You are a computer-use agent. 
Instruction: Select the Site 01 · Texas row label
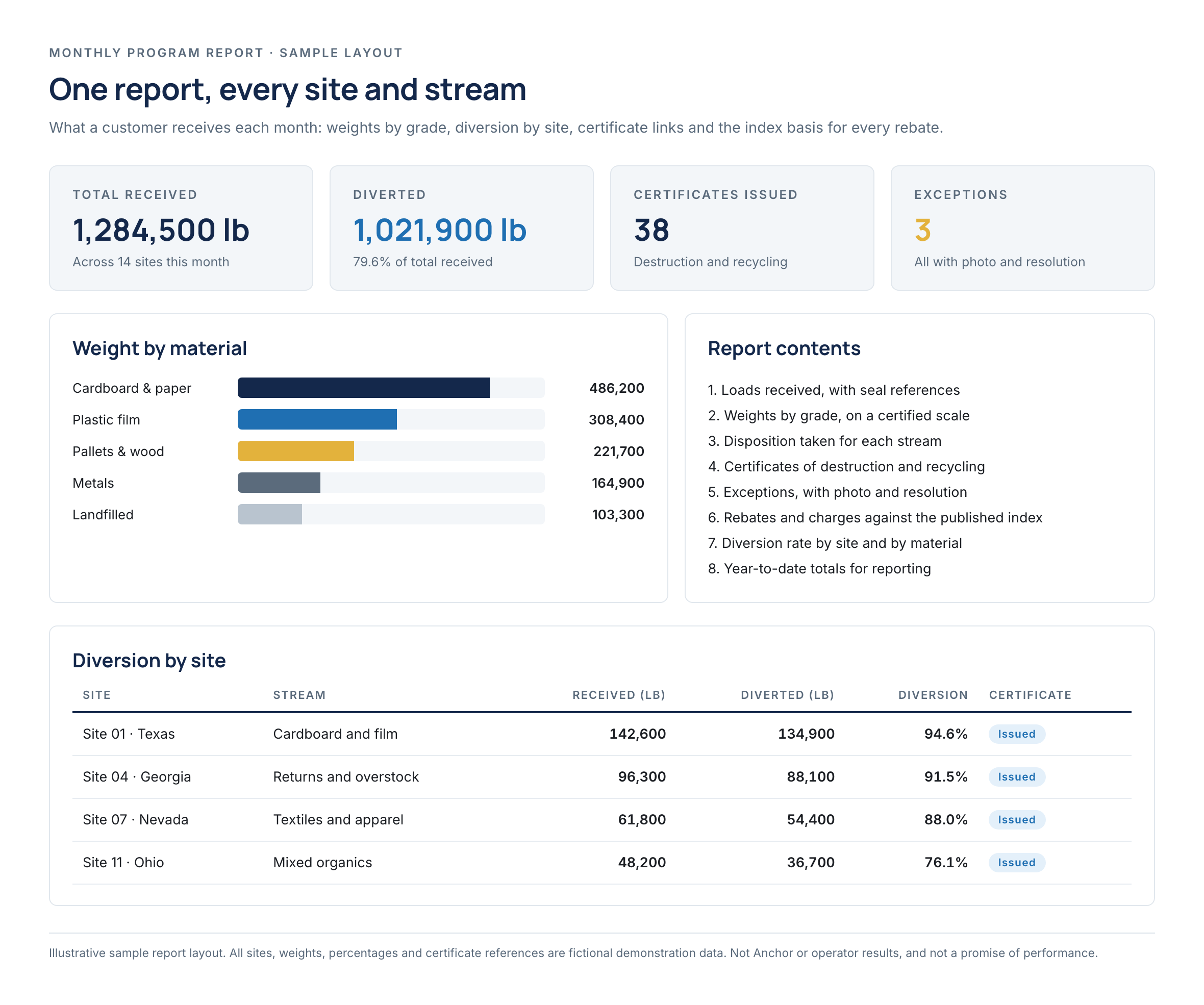pyautogui.click(x=129, y=734)
